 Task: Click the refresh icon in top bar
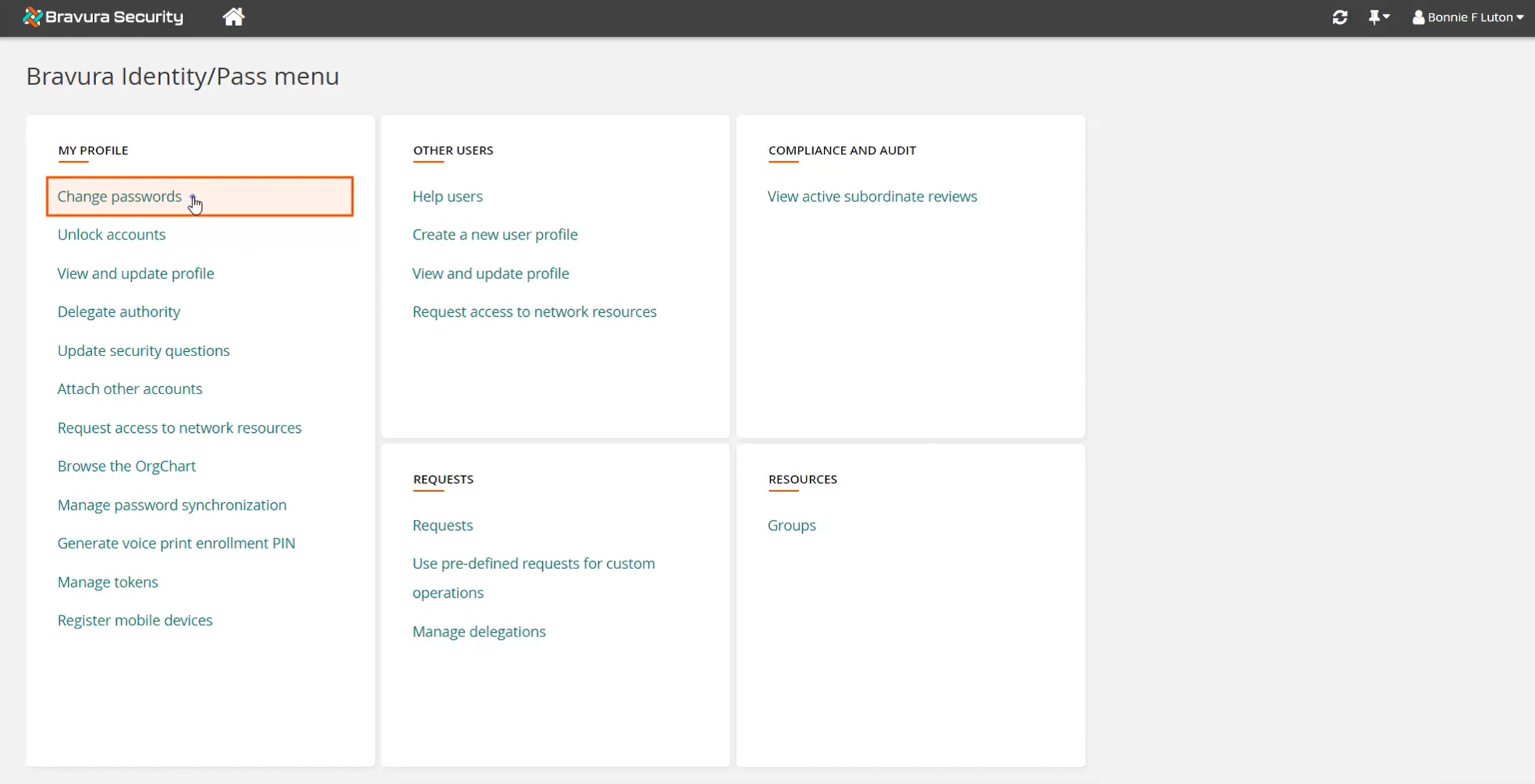1339,17
